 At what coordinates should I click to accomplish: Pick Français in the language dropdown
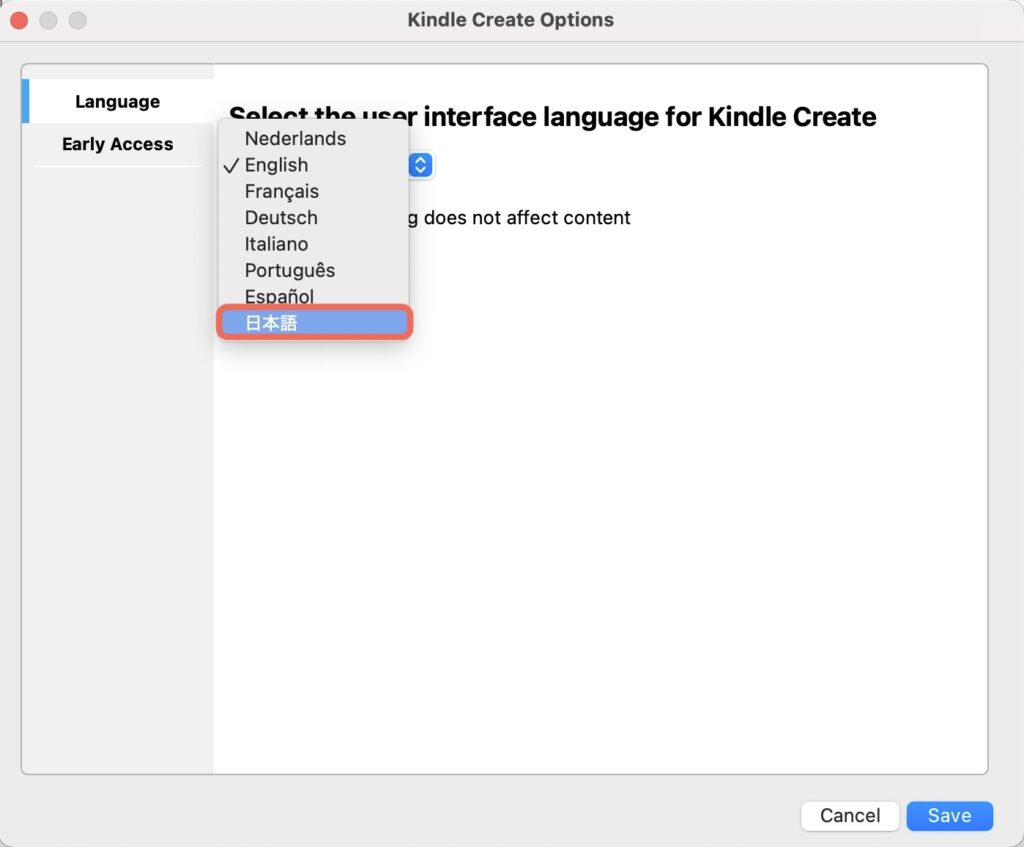tap(281, 191)
